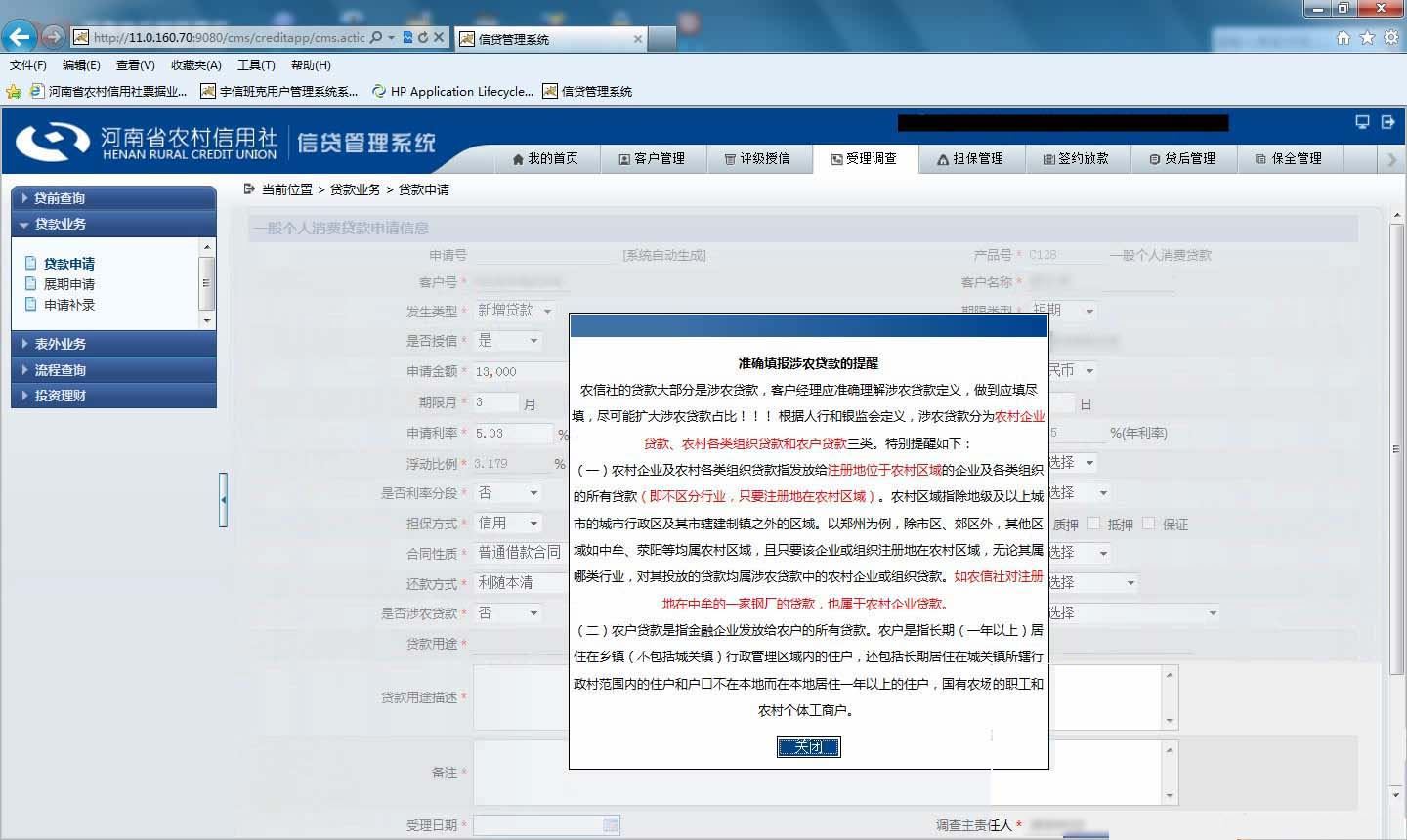Screen dimensions: 1407x840
Task: Open the calendar icon beside 受理日期
Action: point(611,825)
